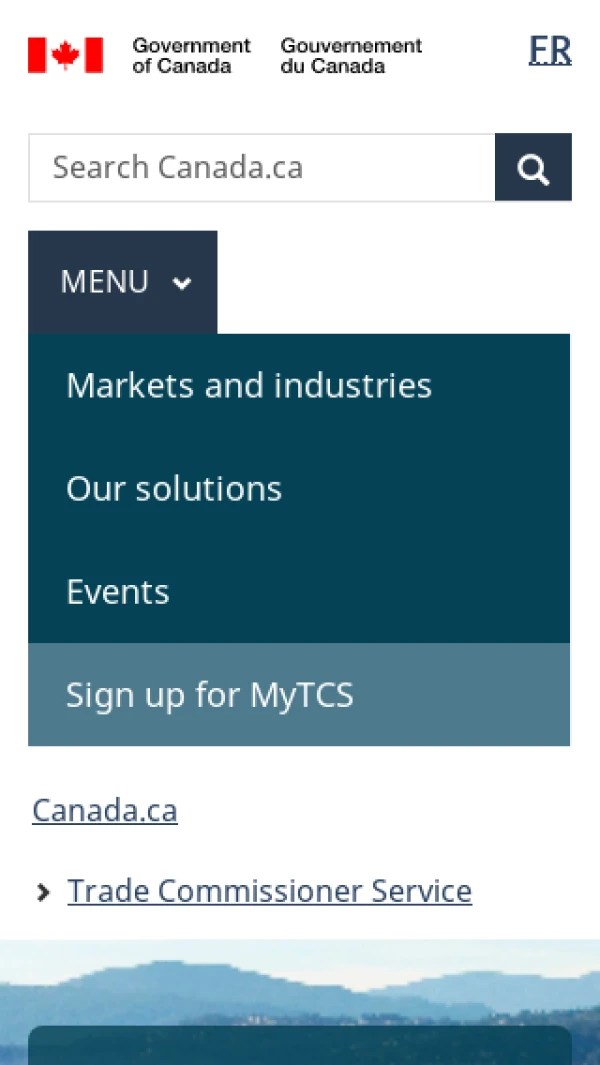This screenshot has width=600, height=1065.
Task: Open the Markets and industries menu item
Action: 249,386
